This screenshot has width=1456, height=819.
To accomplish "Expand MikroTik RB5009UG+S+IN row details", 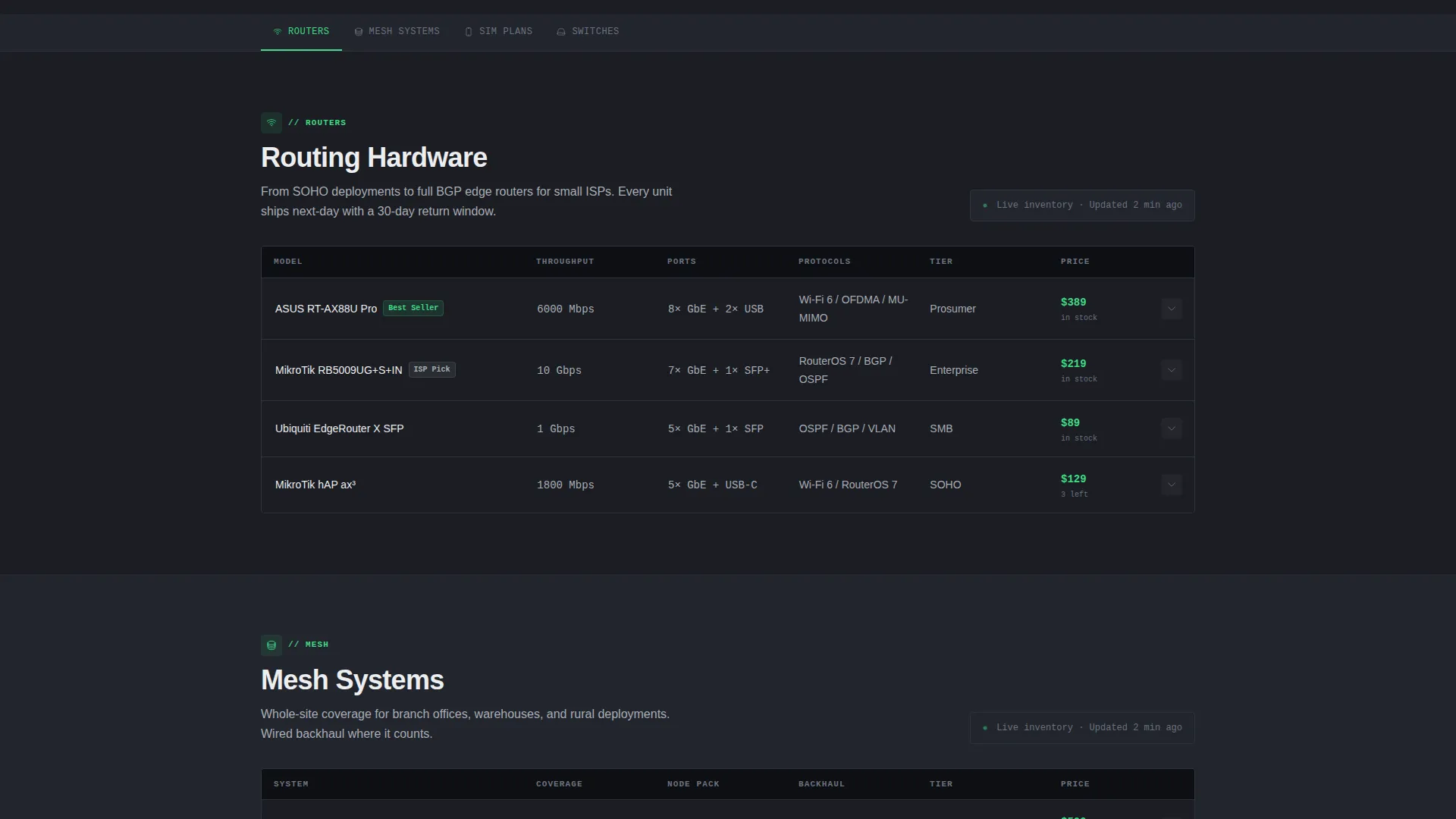I will pos(1172,370).
